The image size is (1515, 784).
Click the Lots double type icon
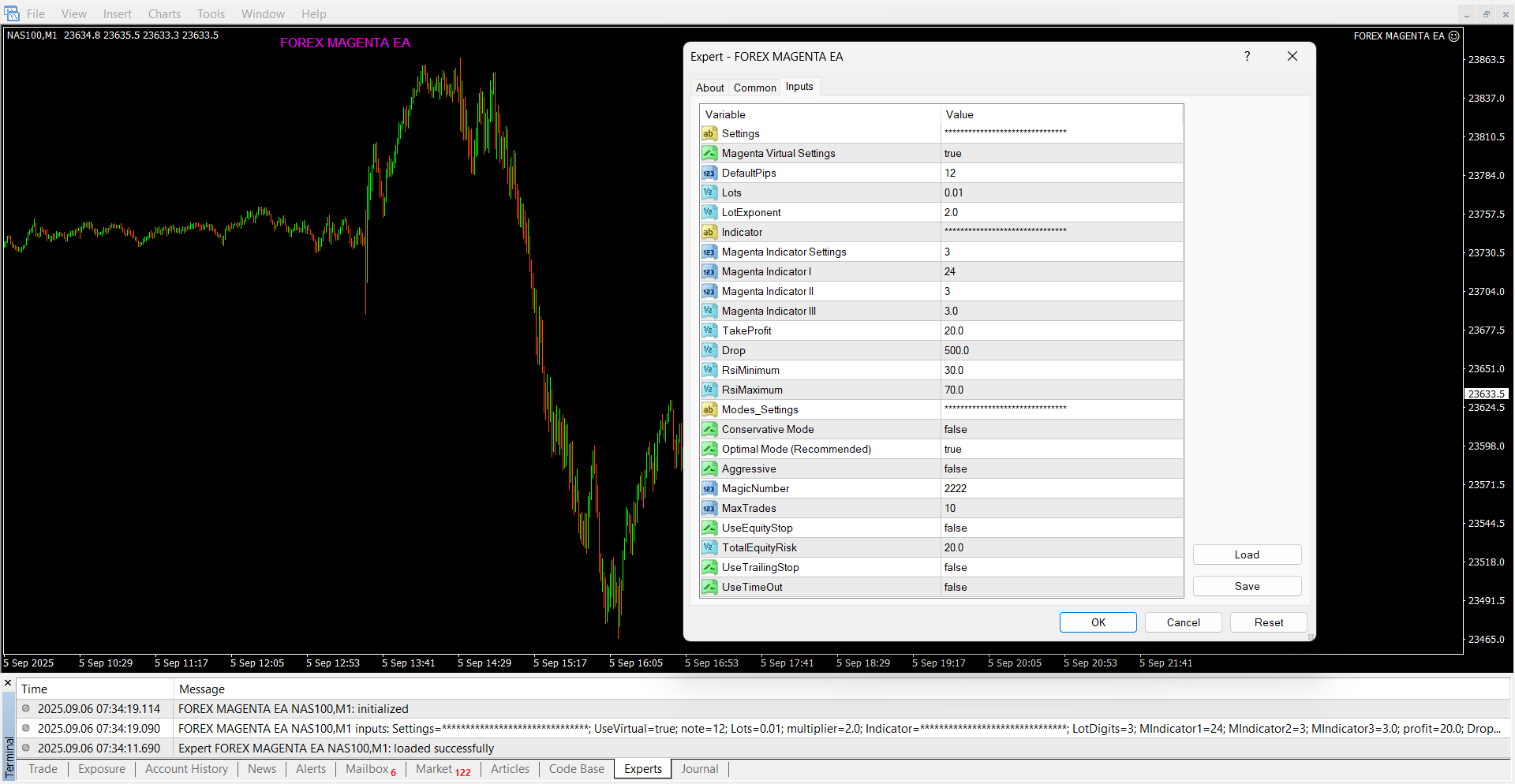coord(709,193)
